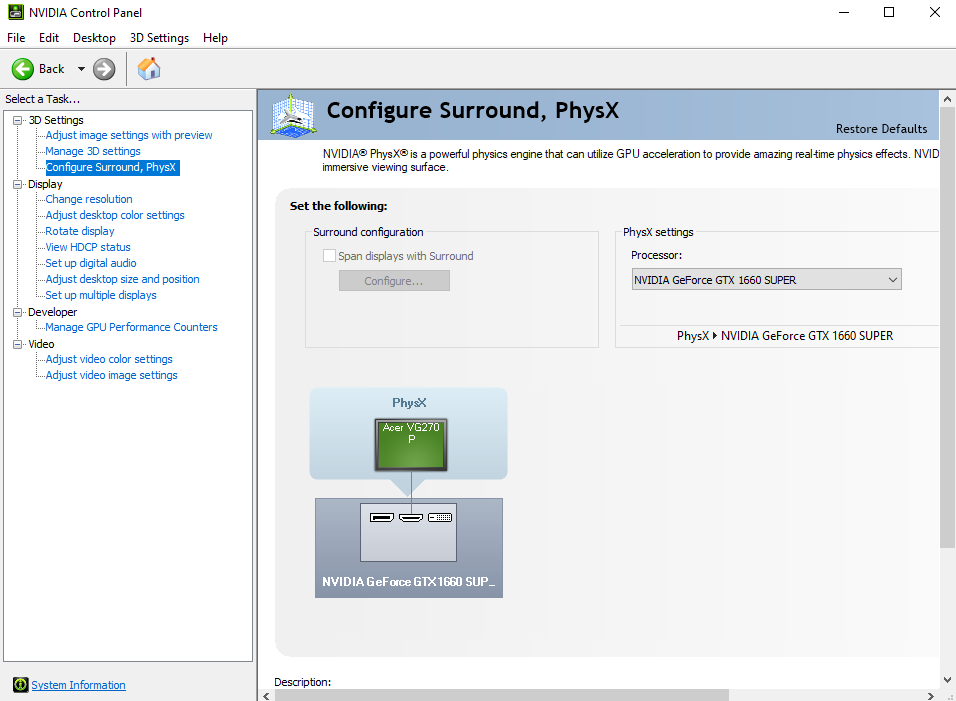956x701 pixels.
Task: Maximize the NVIDIA Control Panel window
Action: click(x=889, y=12)
